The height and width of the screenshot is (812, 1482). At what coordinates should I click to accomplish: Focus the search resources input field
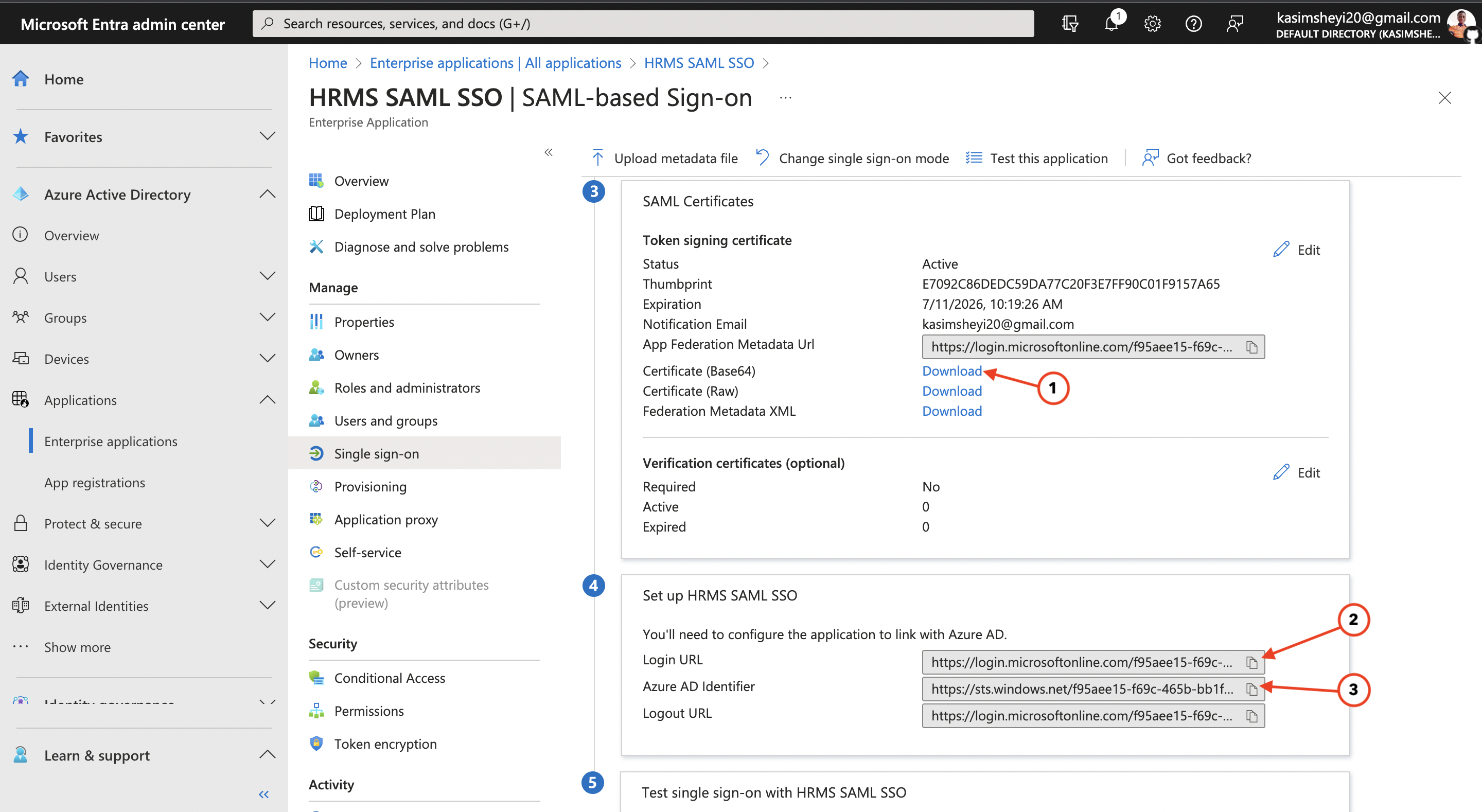(x=643, y=24)
